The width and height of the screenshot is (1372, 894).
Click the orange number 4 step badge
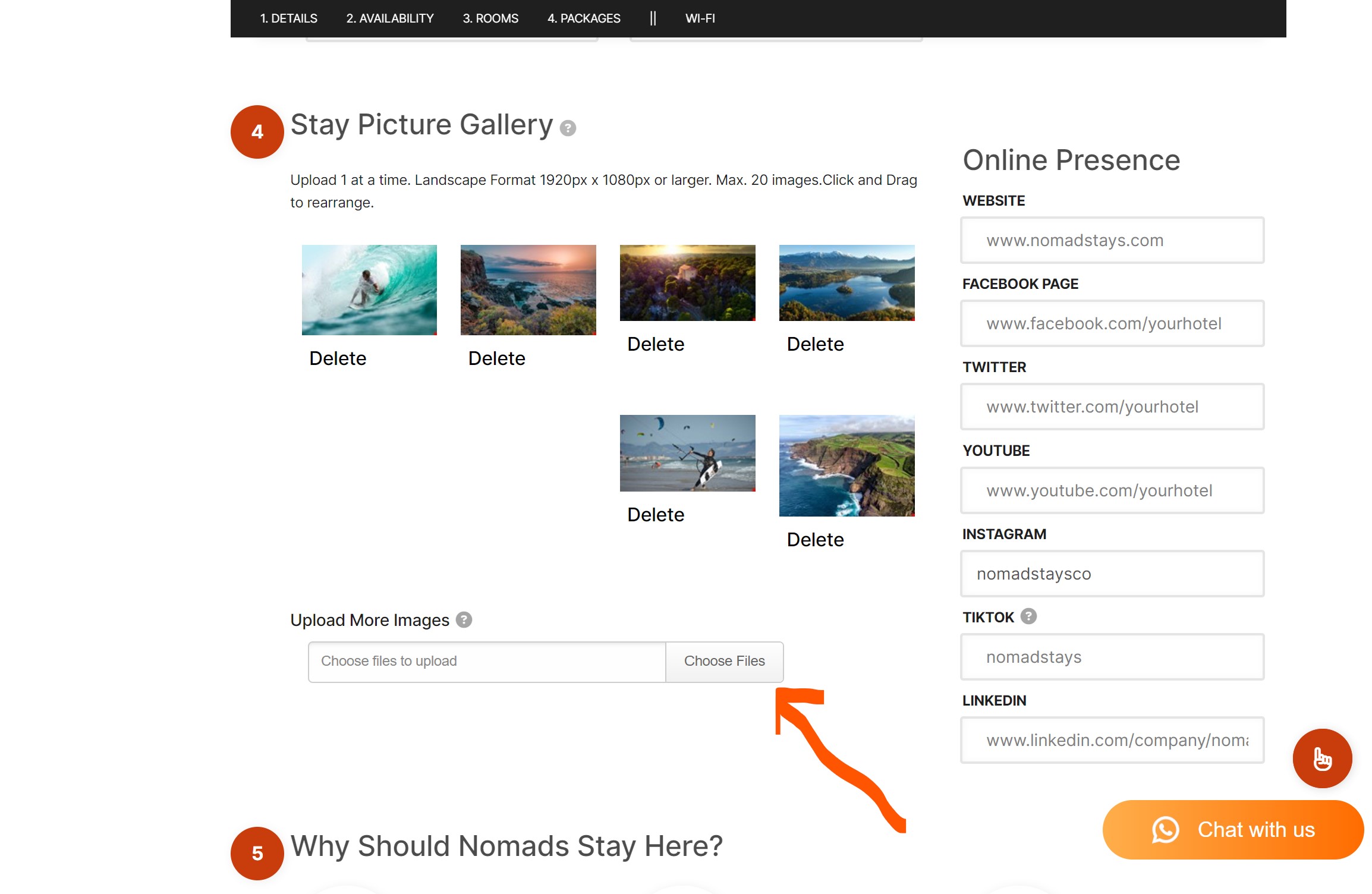click(257, 132)
